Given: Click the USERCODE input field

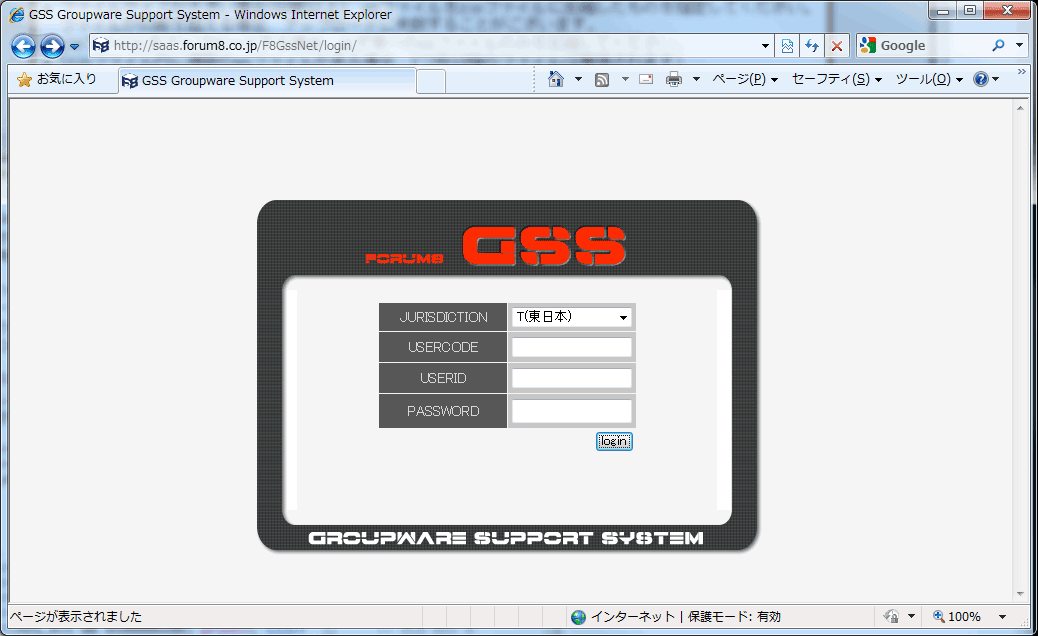Looking at the screenshot, I should pos(571,347).
